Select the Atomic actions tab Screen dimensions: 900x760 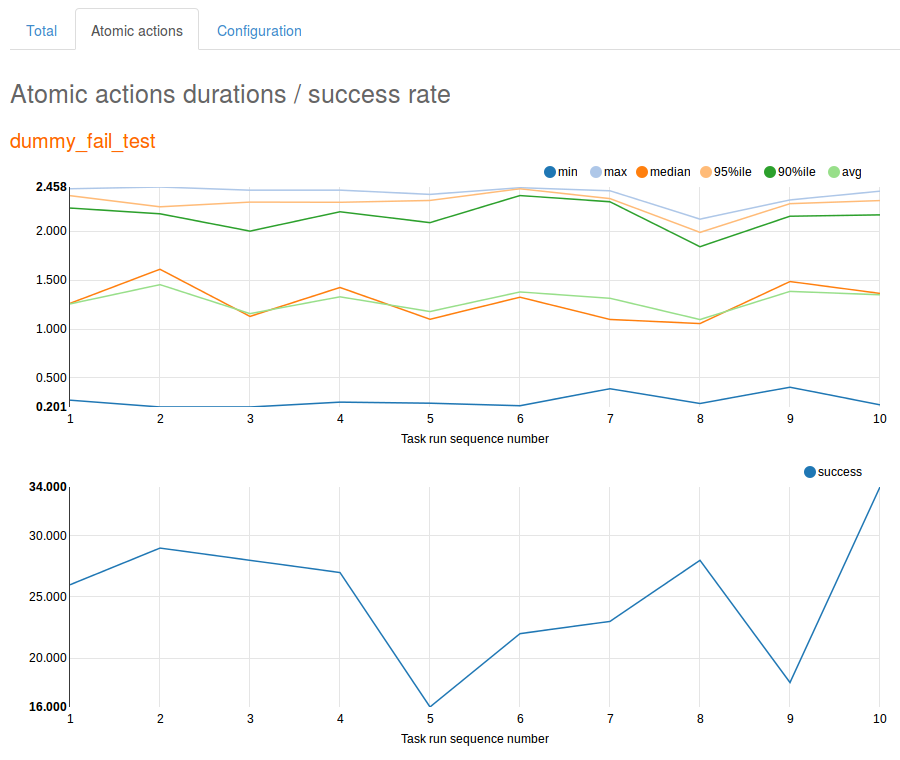pyautogui.click(x=137, y=31)
